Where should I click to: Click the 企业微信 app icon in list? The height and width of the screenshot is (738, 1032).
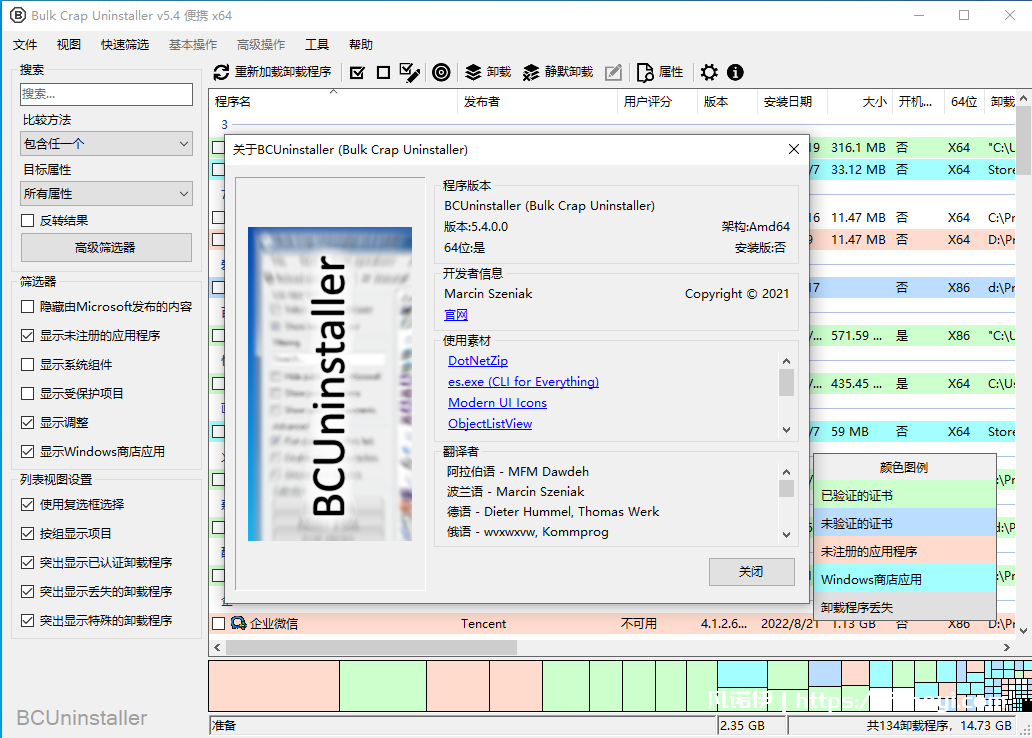(x=238, y=623)
